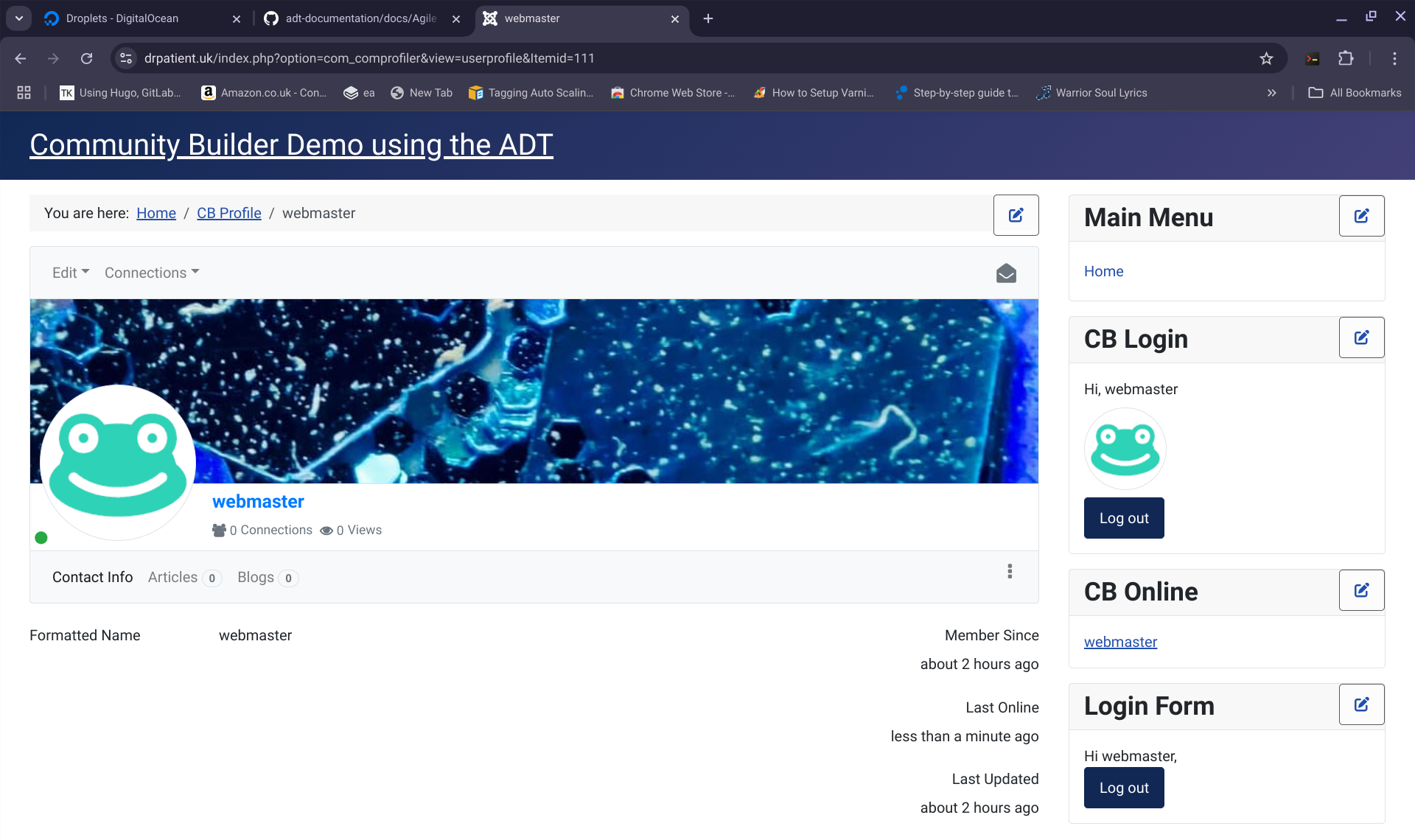
Task: Click Log out in CB Login
Action: point(1124,518)
